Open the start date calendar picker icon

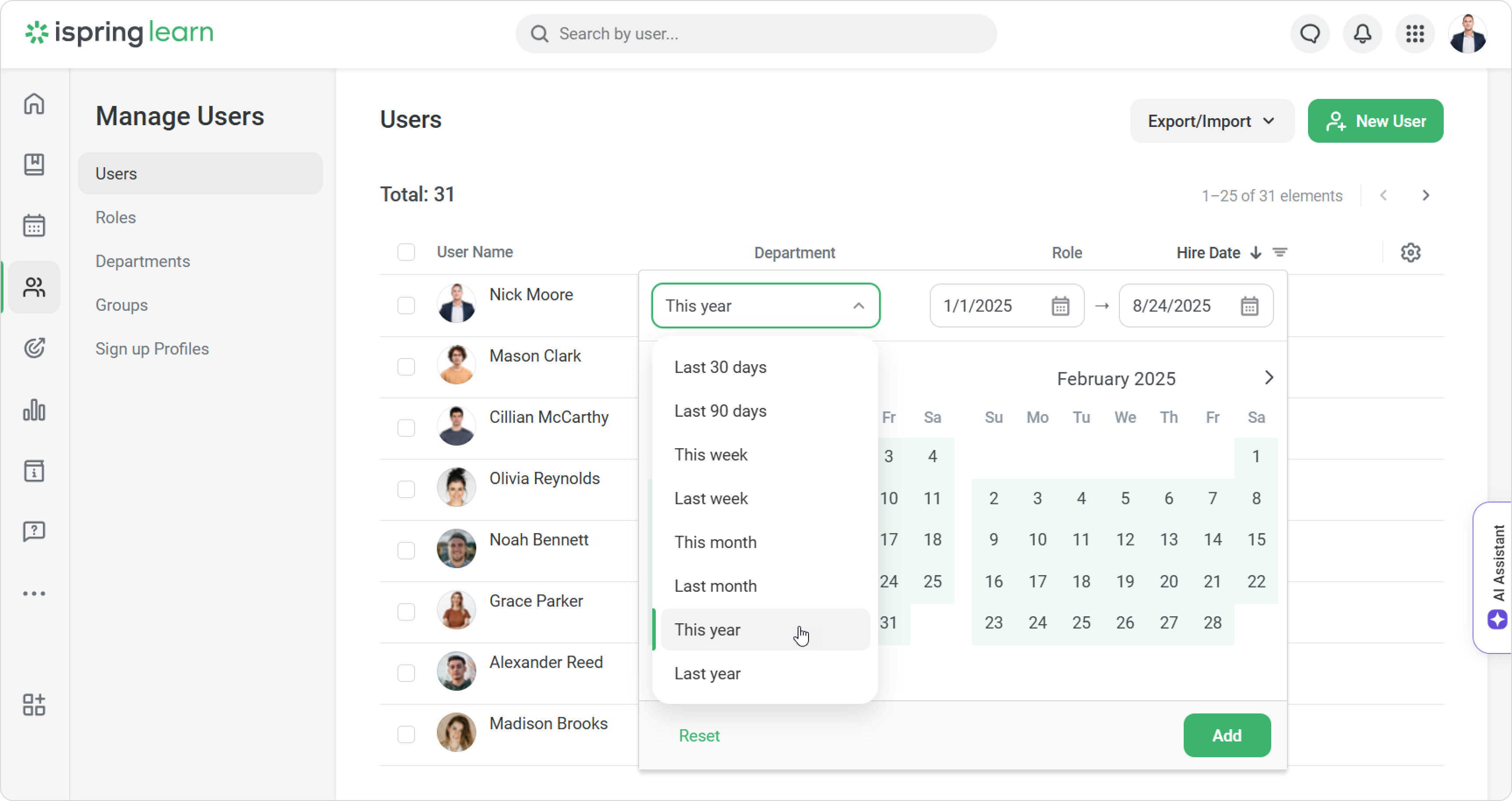coord(1060,306)
